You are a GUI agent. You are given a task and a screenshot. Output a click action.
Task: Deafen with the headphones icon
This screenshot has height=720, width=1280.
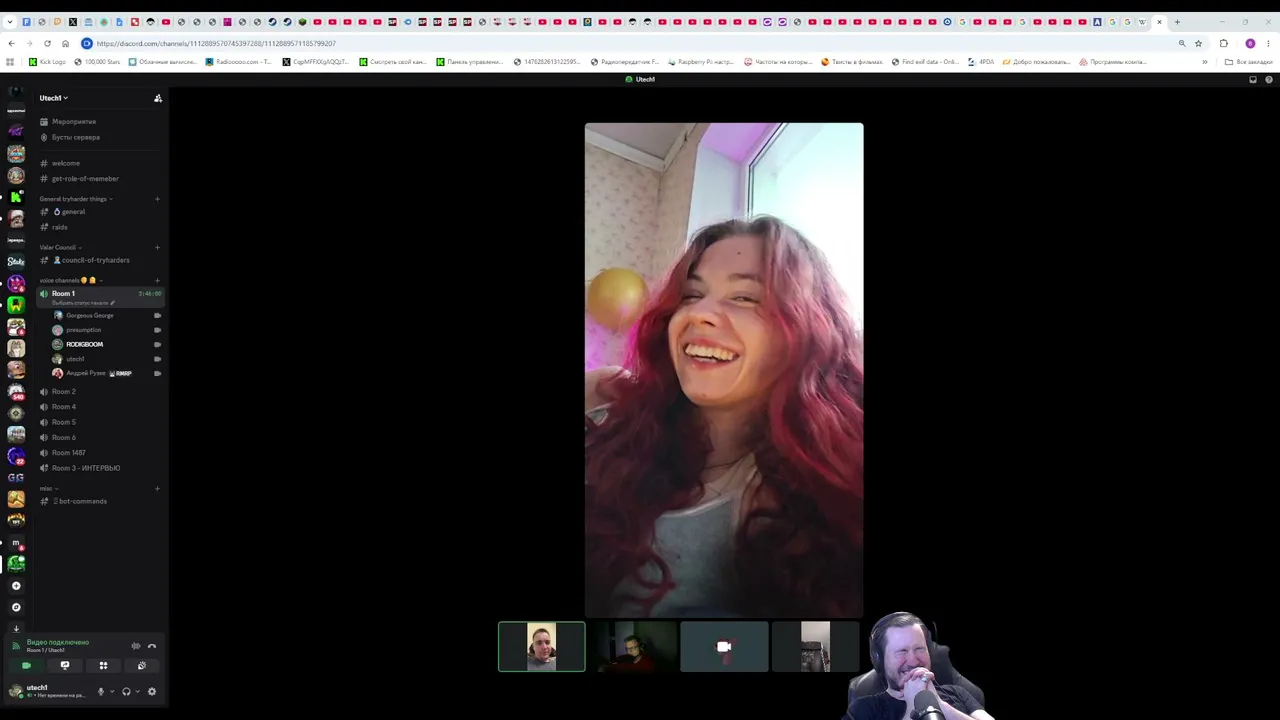pos(126,691)
